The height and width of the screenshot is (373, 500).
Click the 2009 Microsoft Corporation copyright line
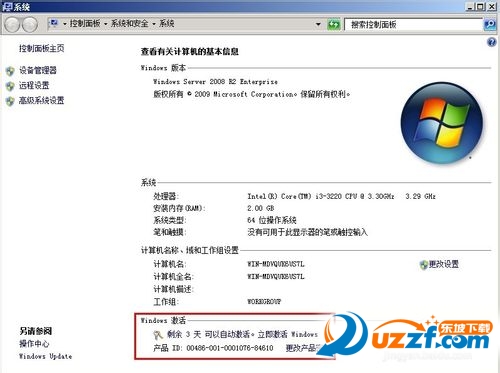click(252, 94)
